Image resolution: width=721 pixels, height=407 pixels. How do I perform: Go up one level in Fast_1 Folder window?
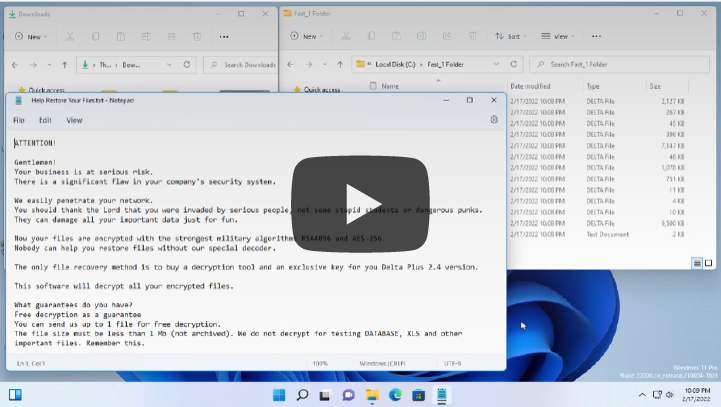click(340, 64)
